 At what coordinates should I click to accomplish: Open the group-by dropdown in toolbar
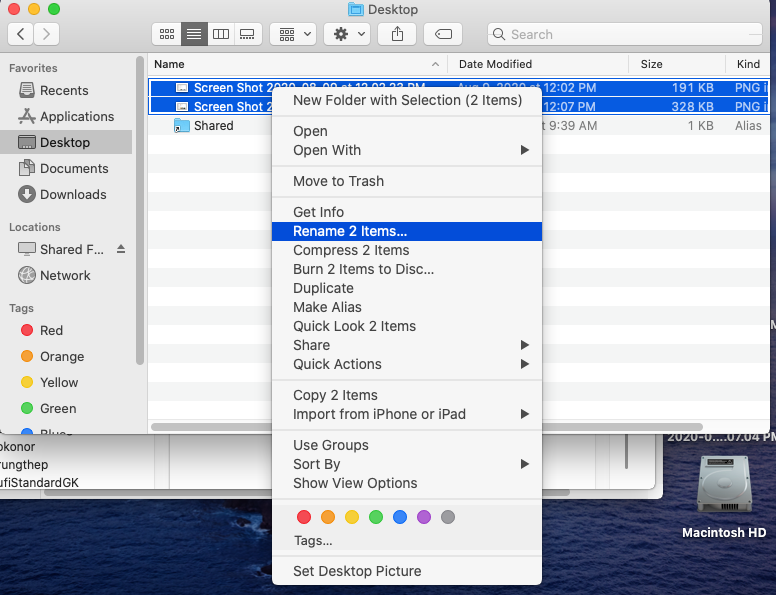[293, 34]
